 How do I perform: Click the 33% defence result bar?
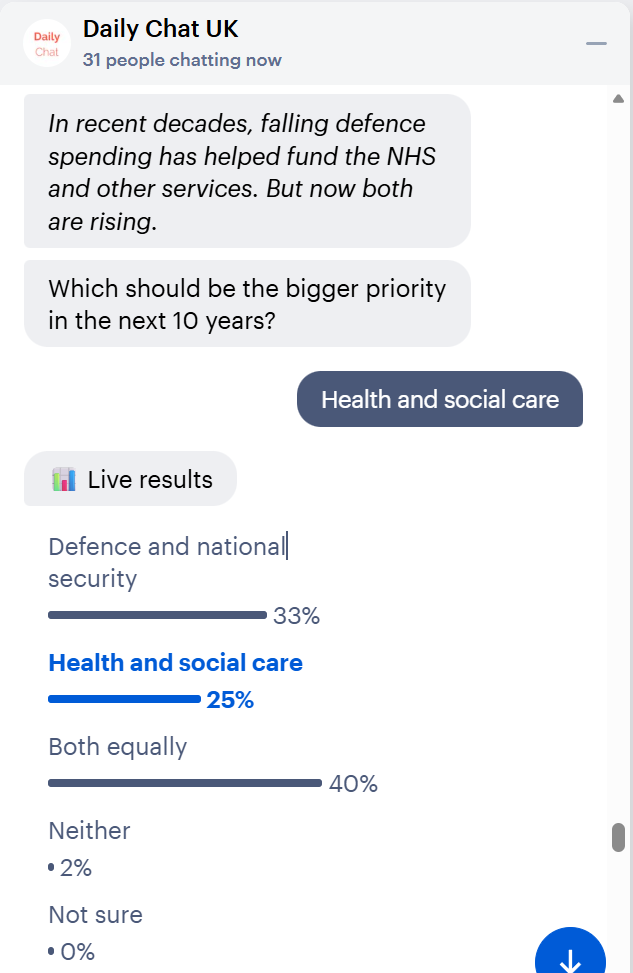(x=157, y=615)
